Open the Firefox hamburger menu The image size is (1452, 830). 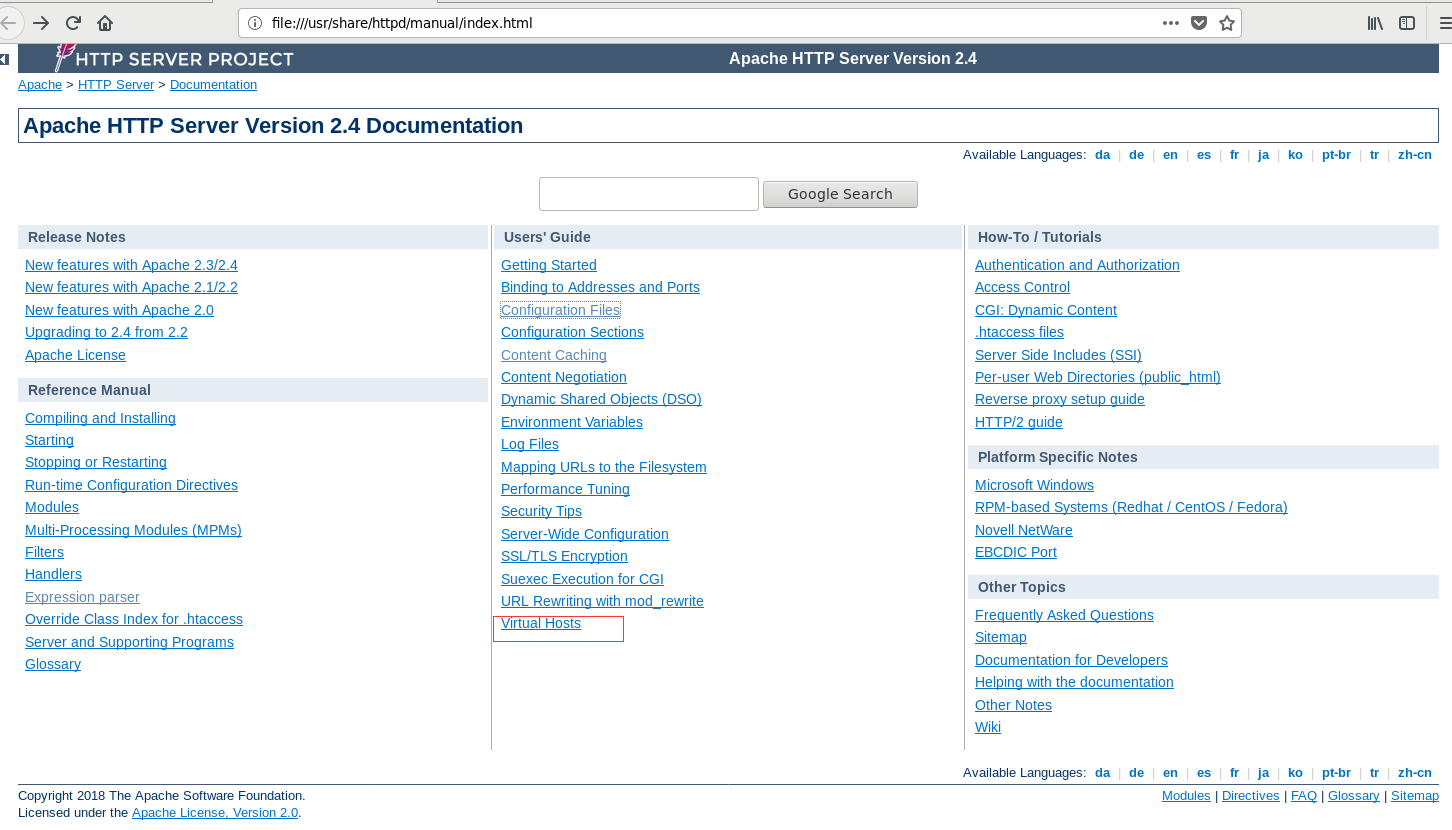point(1444,23)
